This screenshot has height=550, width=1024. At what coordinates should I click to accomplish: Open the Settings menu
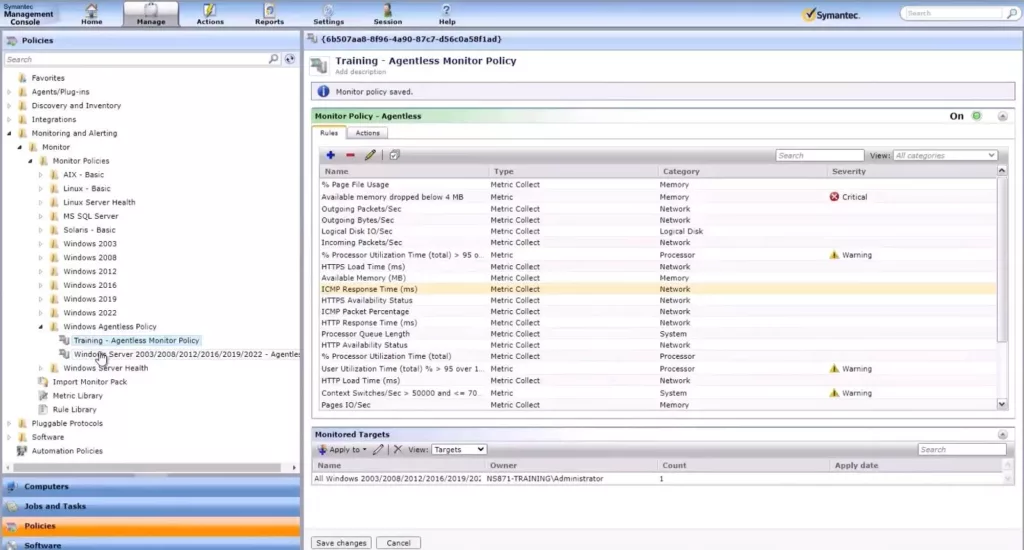pos(328,14)
